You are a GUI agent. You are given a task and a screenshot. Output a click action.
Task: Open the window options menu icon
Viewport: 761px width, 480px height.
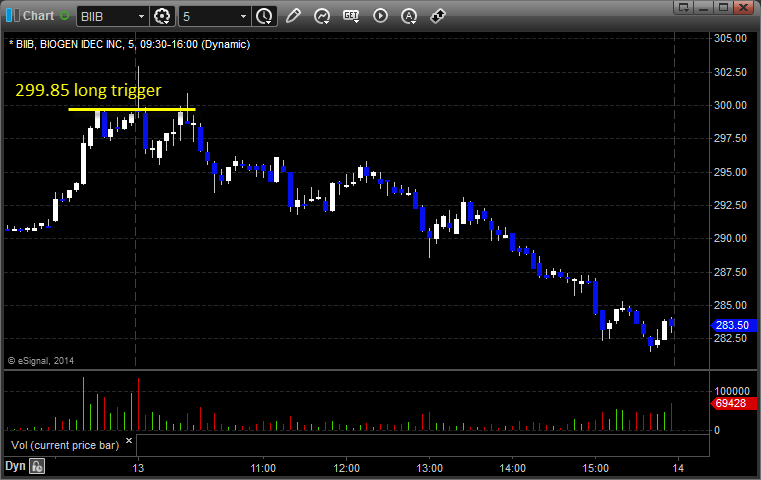pyautogui.click(x=684, y=7)
